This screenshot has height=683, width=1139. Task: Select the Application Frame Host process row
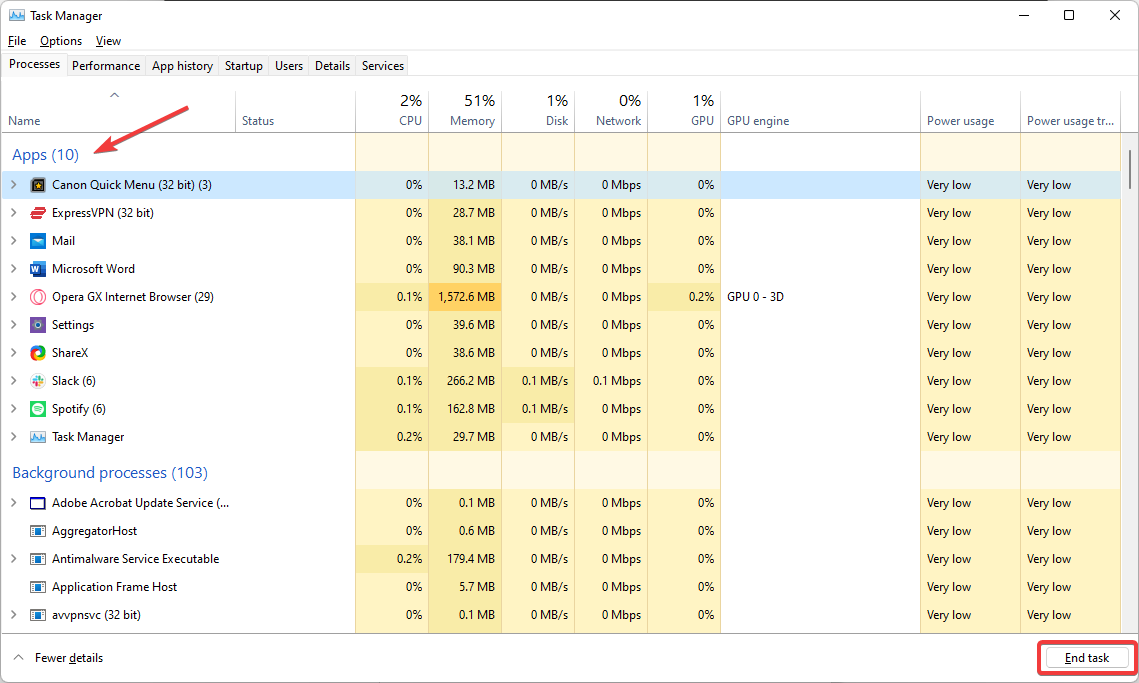(115, 587)
